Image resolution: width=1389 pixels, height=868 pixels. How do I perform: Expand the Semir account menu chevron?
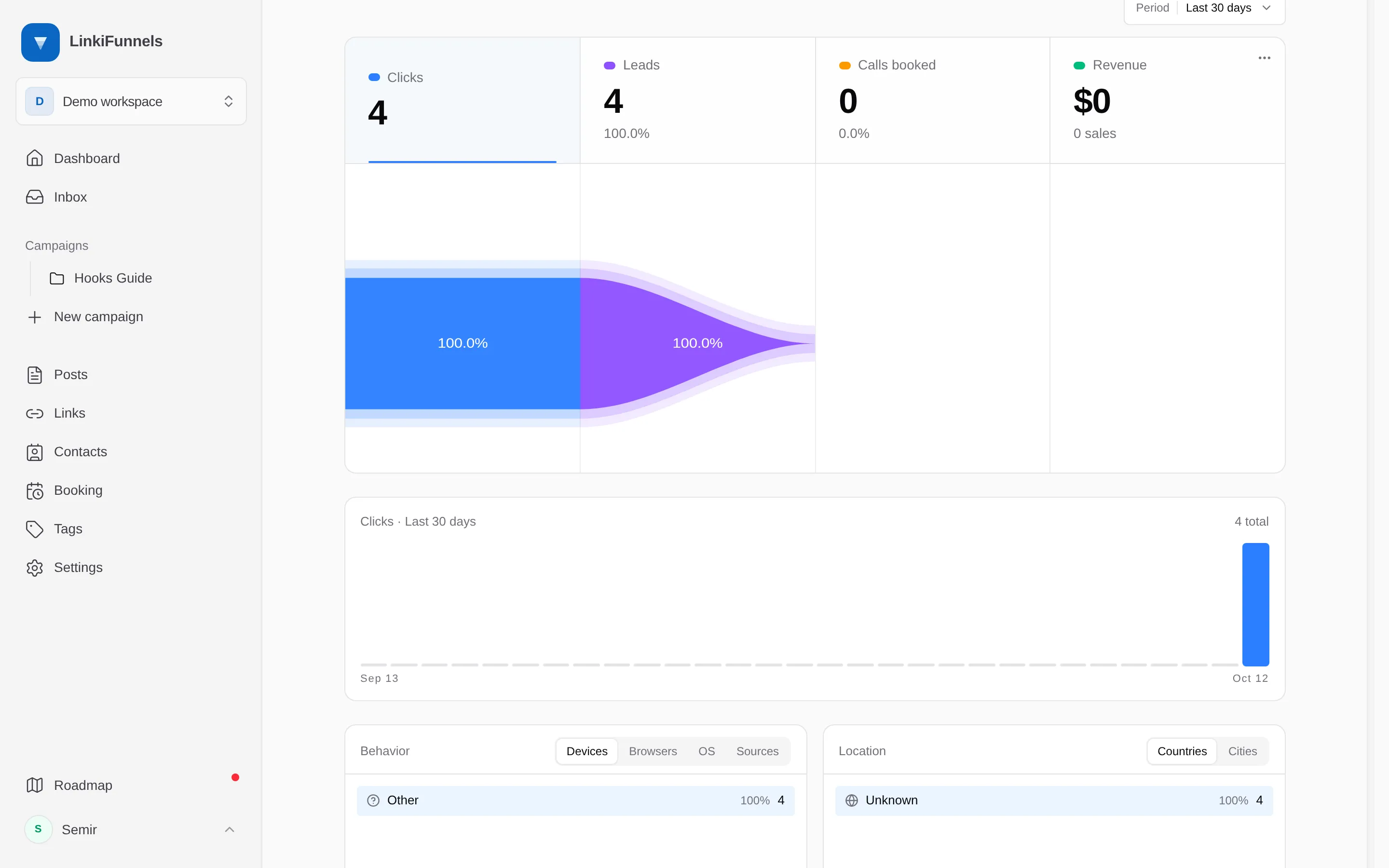(229, 829)
